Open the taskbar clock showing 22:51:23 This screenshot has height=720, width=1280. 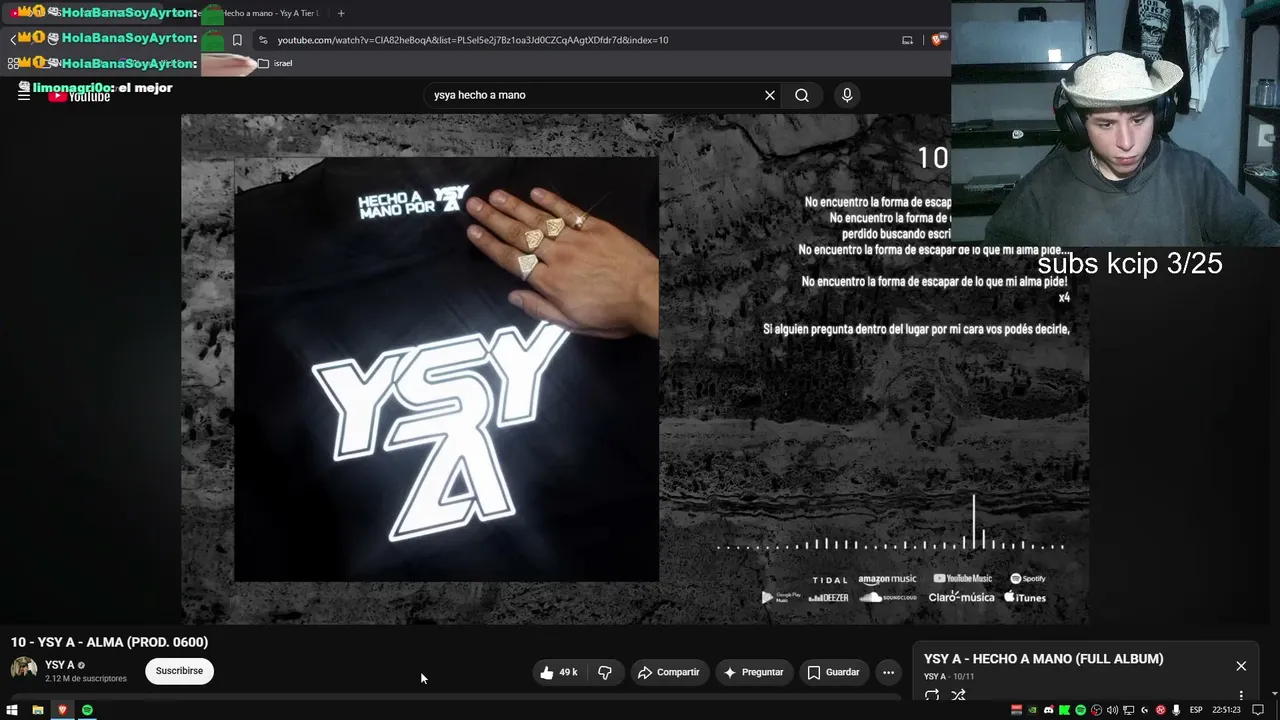point(1226,710)
